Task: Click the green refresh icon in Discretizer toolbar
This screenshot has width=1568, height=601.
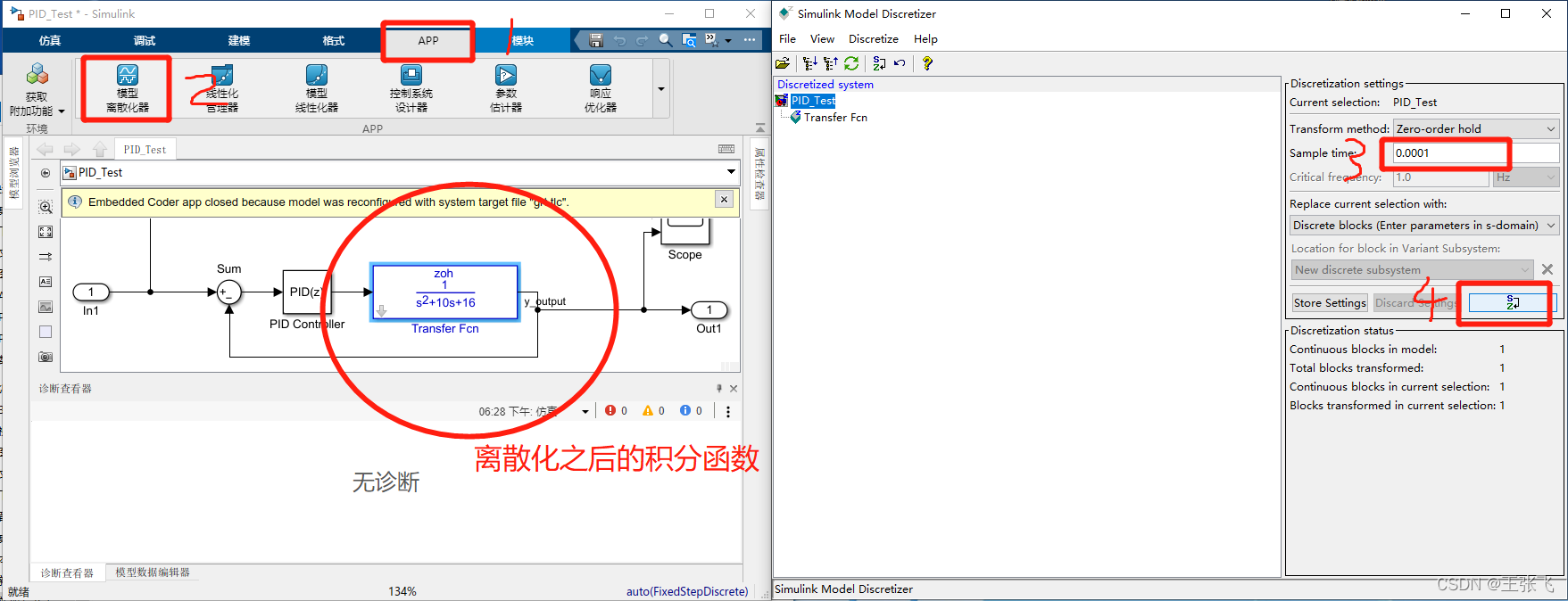Action: 851,63
